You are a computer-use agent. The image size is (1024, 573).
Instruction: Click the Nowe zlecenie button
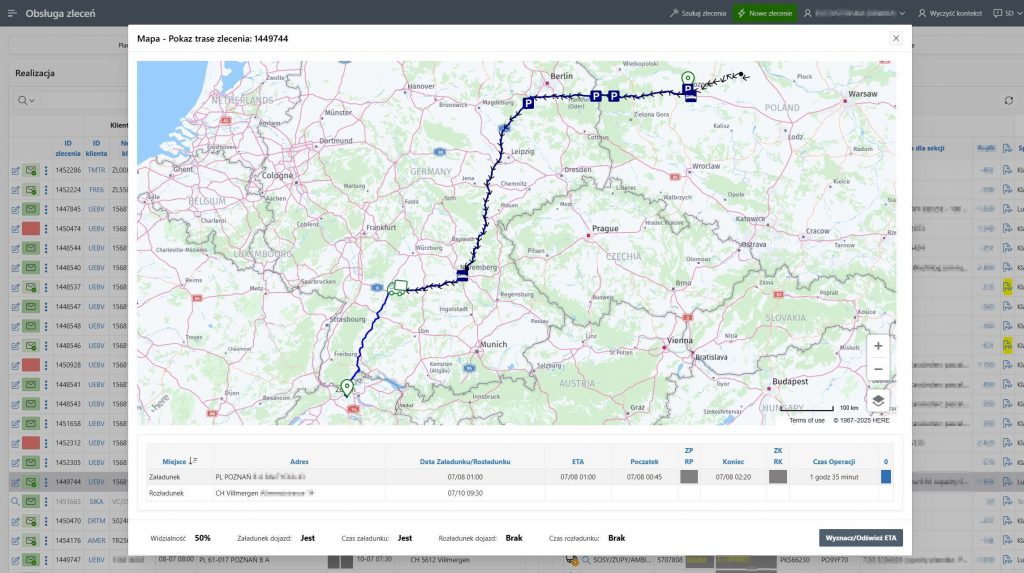[765, 13]
